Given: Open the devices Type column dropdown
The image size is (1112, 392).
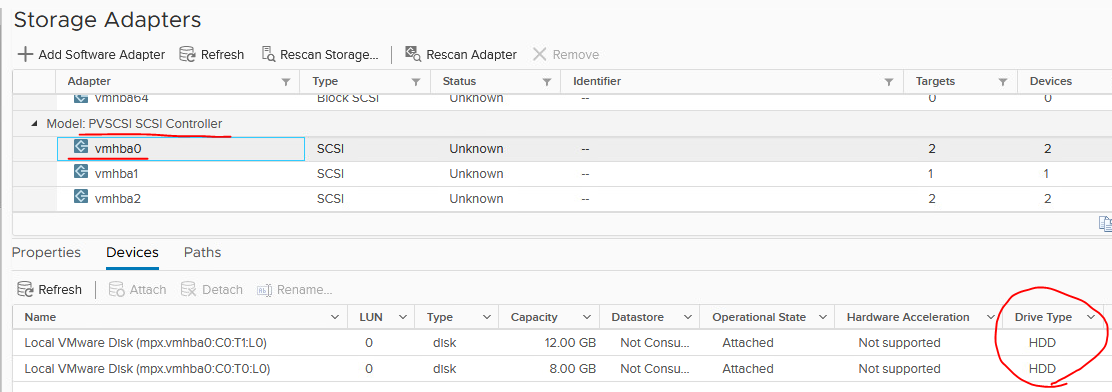Looking at the screenshot, I should pos(486,318).
